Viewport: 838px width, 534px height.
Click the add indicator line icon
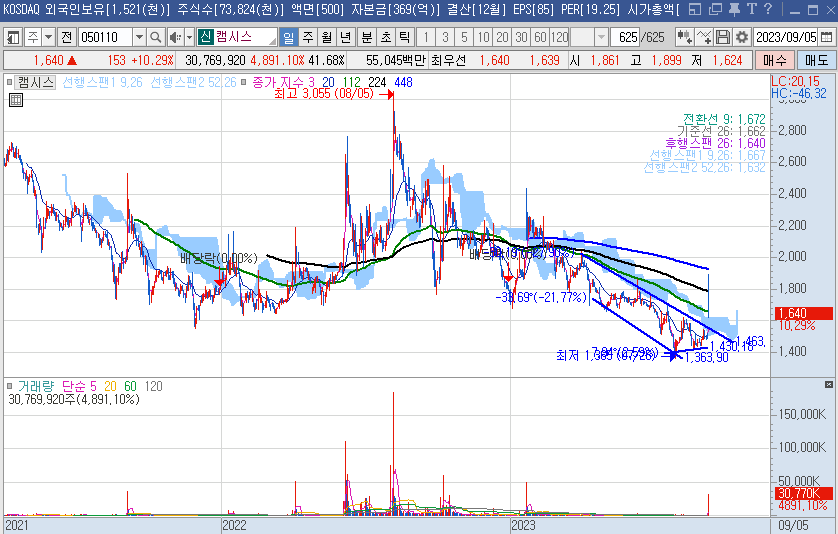704,37
